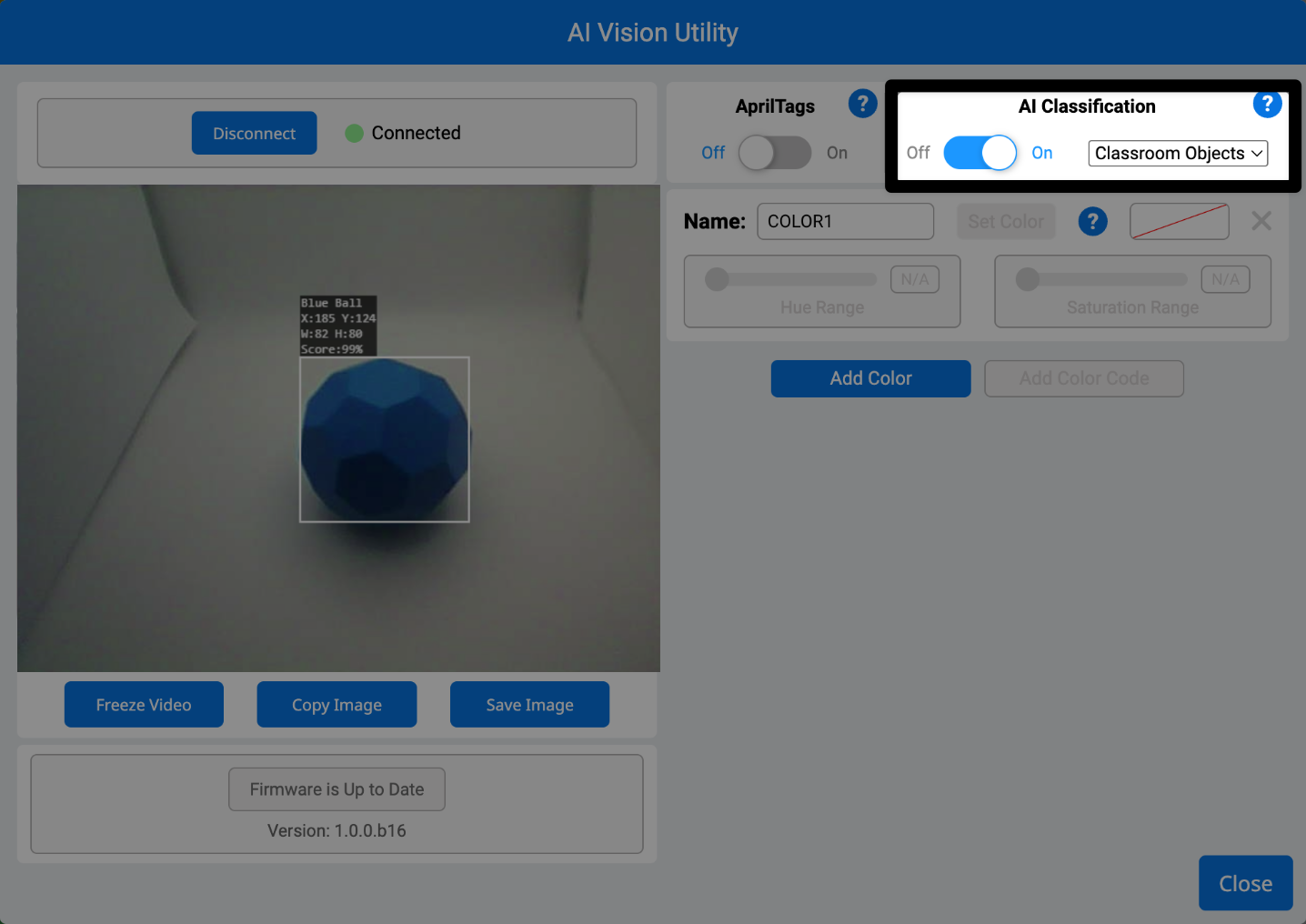Disable the AI Classification toggle

[979, 153]
